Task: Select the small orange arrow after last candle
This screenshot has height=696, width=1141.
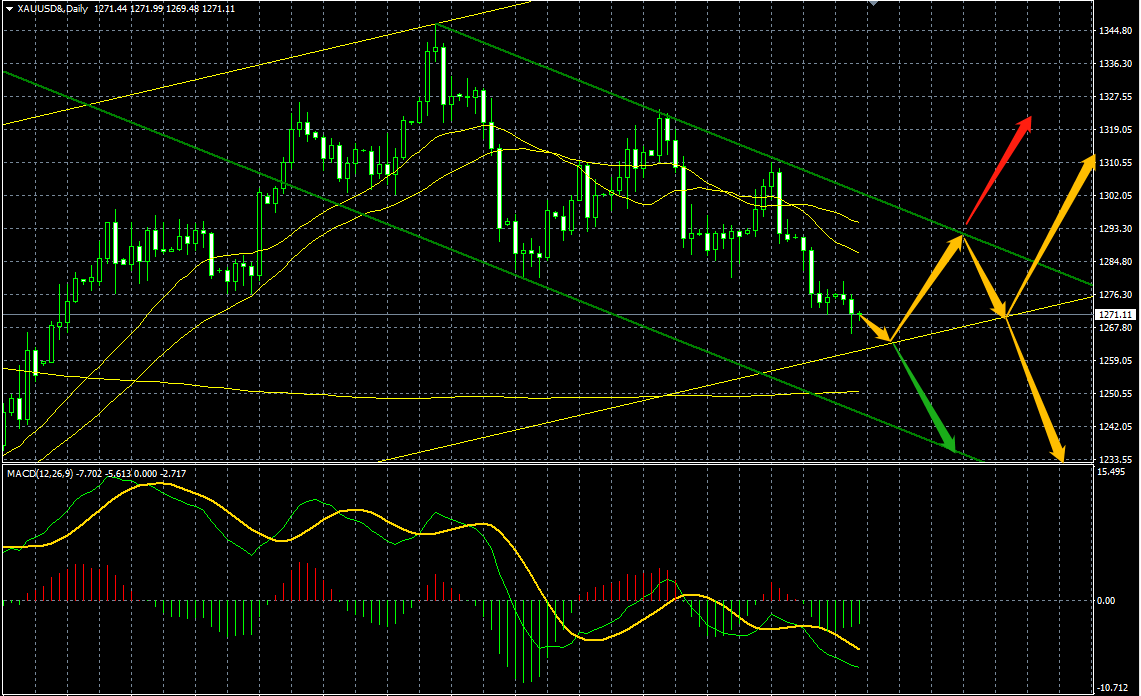Action: point(875,328)
